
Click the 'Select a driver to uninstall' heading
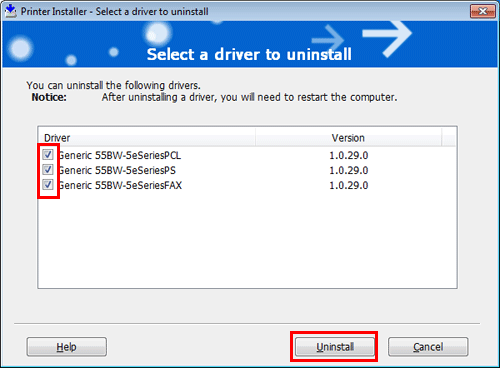(249, 54)
